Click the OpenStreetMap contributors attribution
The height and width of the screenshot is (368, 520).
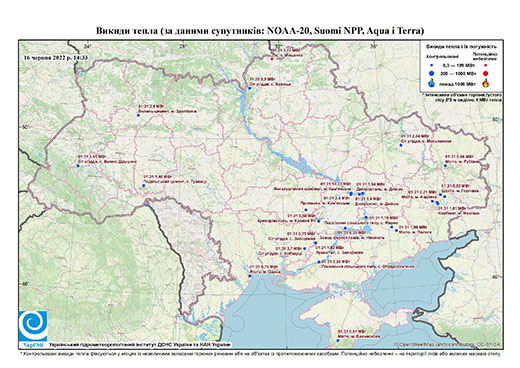447,344
